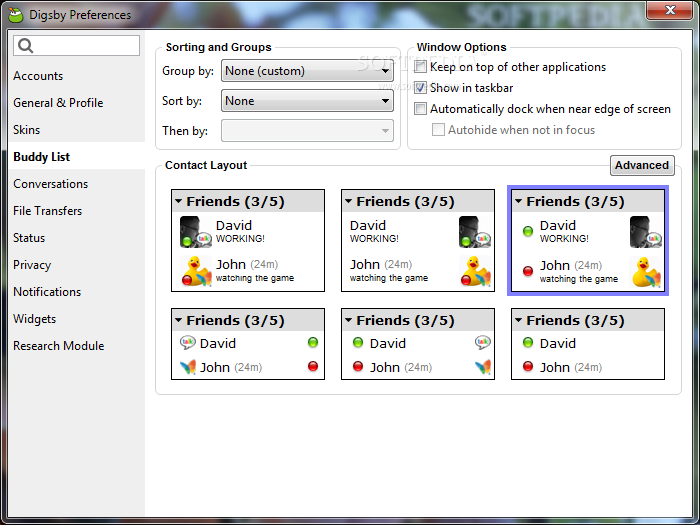This screenshot has width=700, height=525.
Task: Uncheck Show in taskbar
Action: point(420,88)
